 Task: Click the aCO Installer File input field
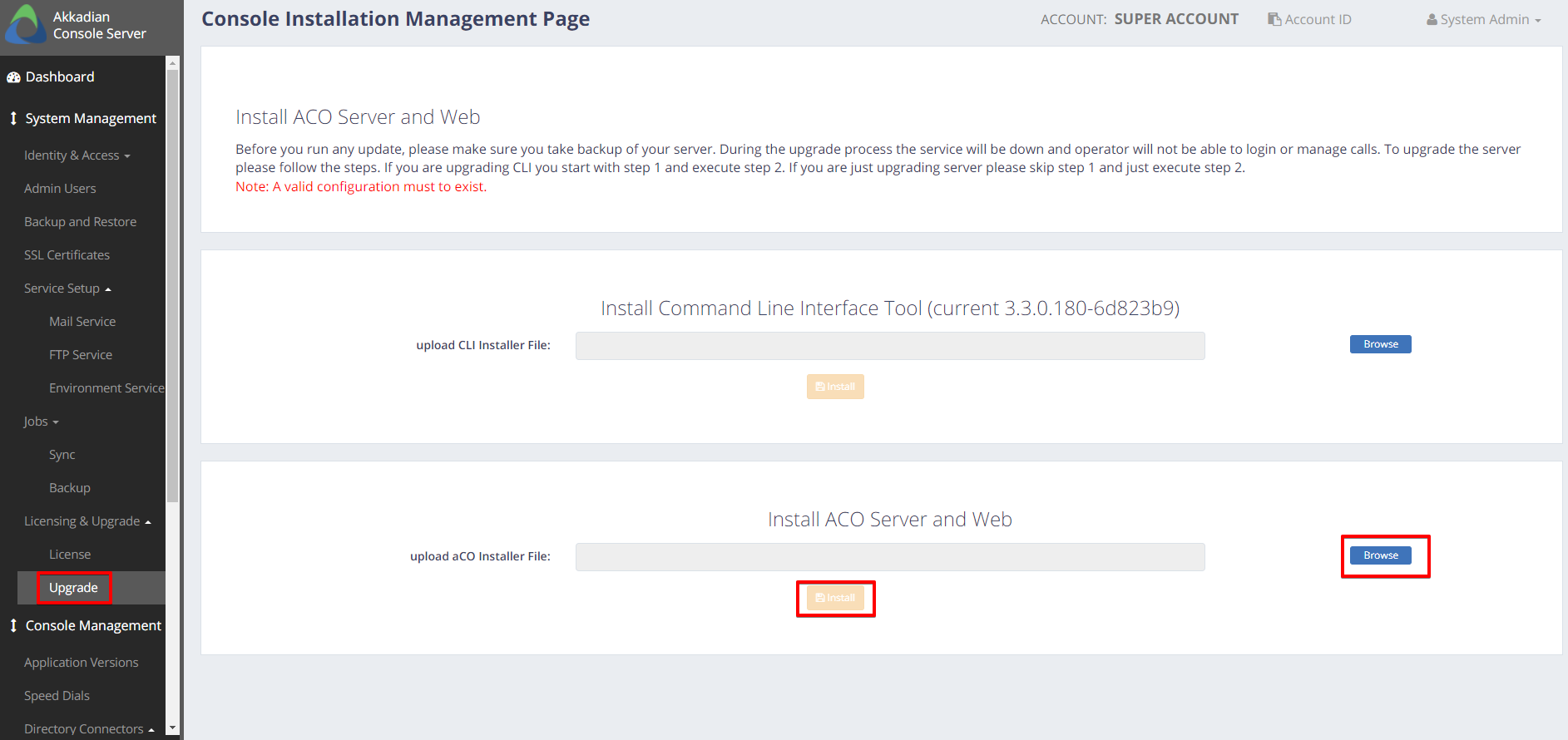(890, 557)
